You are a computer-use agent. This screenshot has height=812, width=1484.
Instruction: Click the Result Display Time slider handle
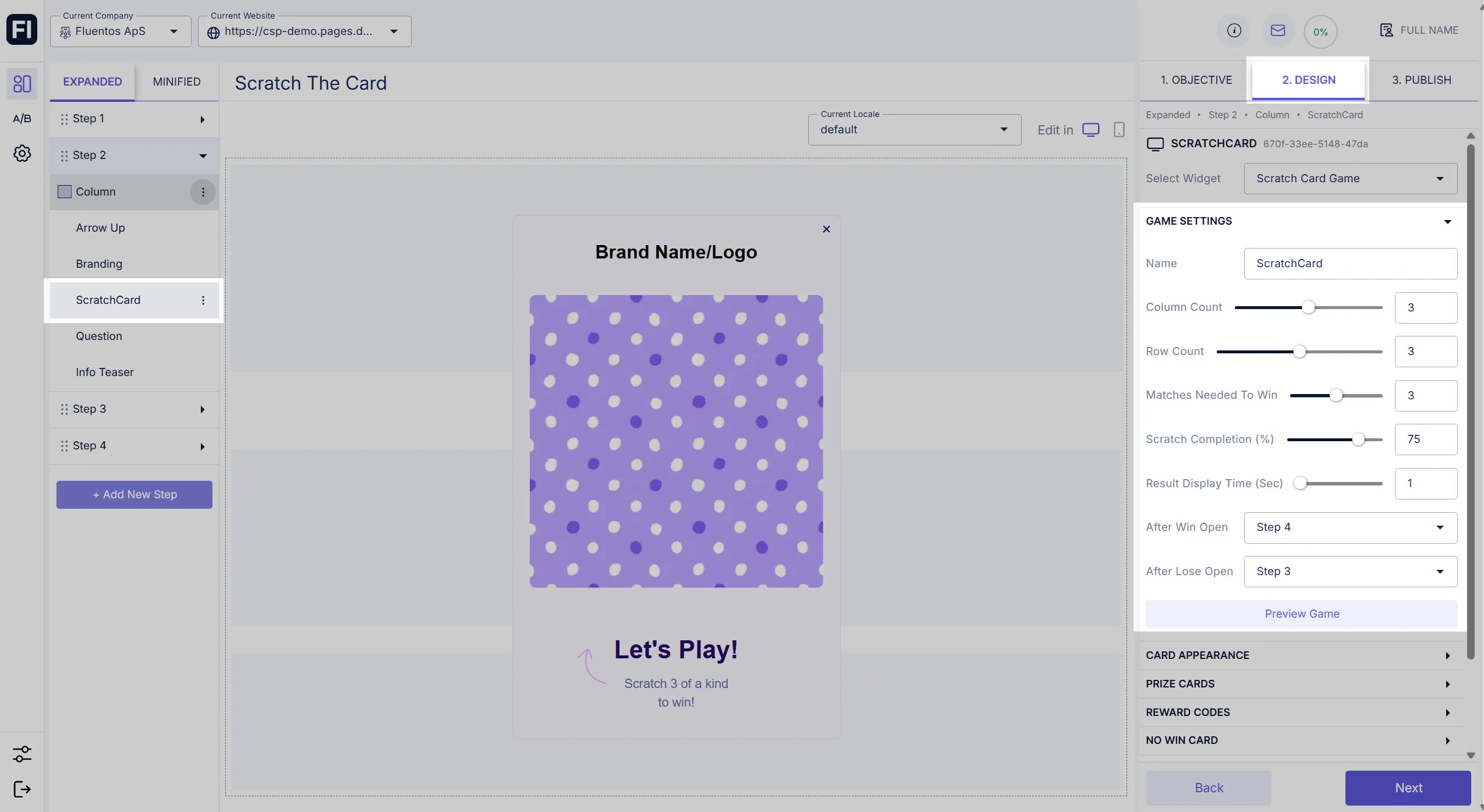[1300, 484]
